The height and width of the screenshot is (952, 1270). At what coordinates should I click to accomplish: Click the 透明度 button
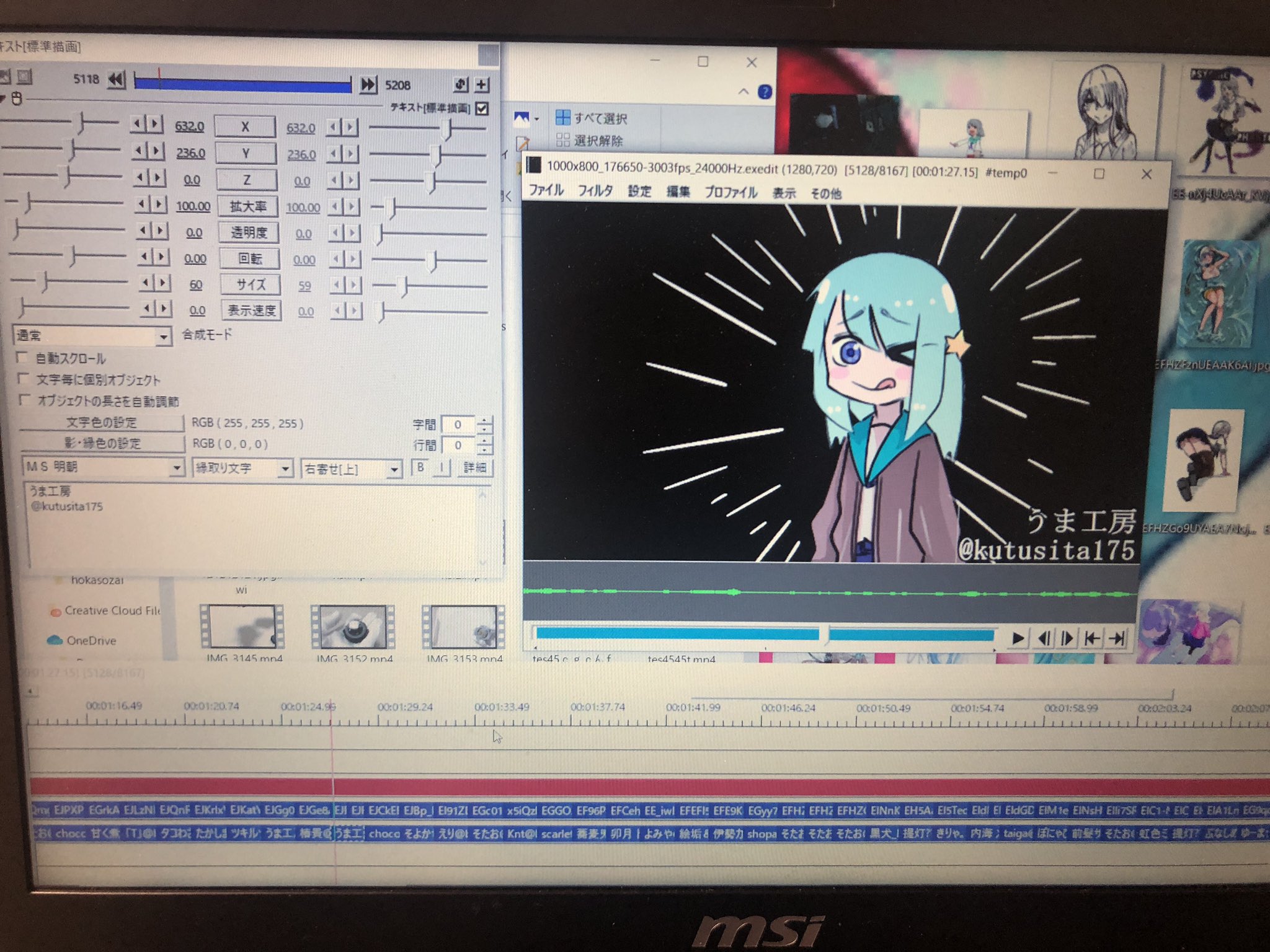coord(249,232)
